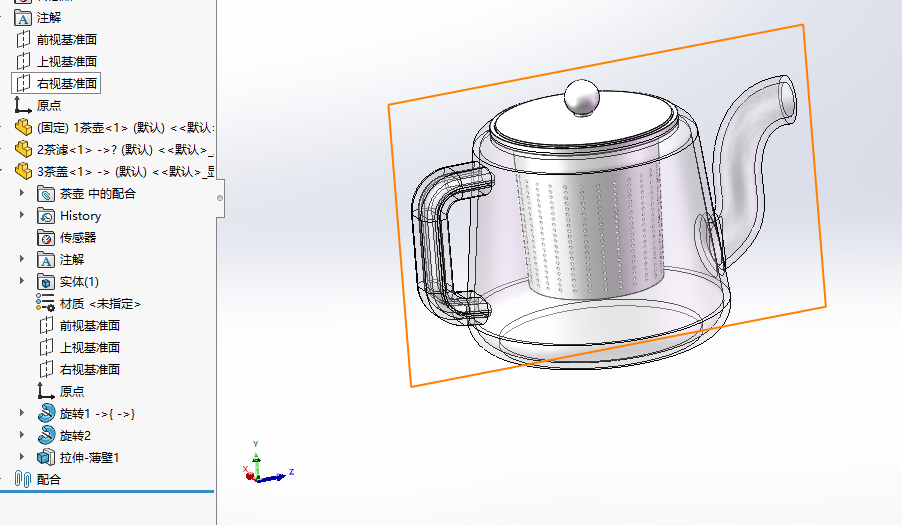The image size is (902, 525).
Task: Click the X axis of the view triad
Action: click(x=249, y=474)
